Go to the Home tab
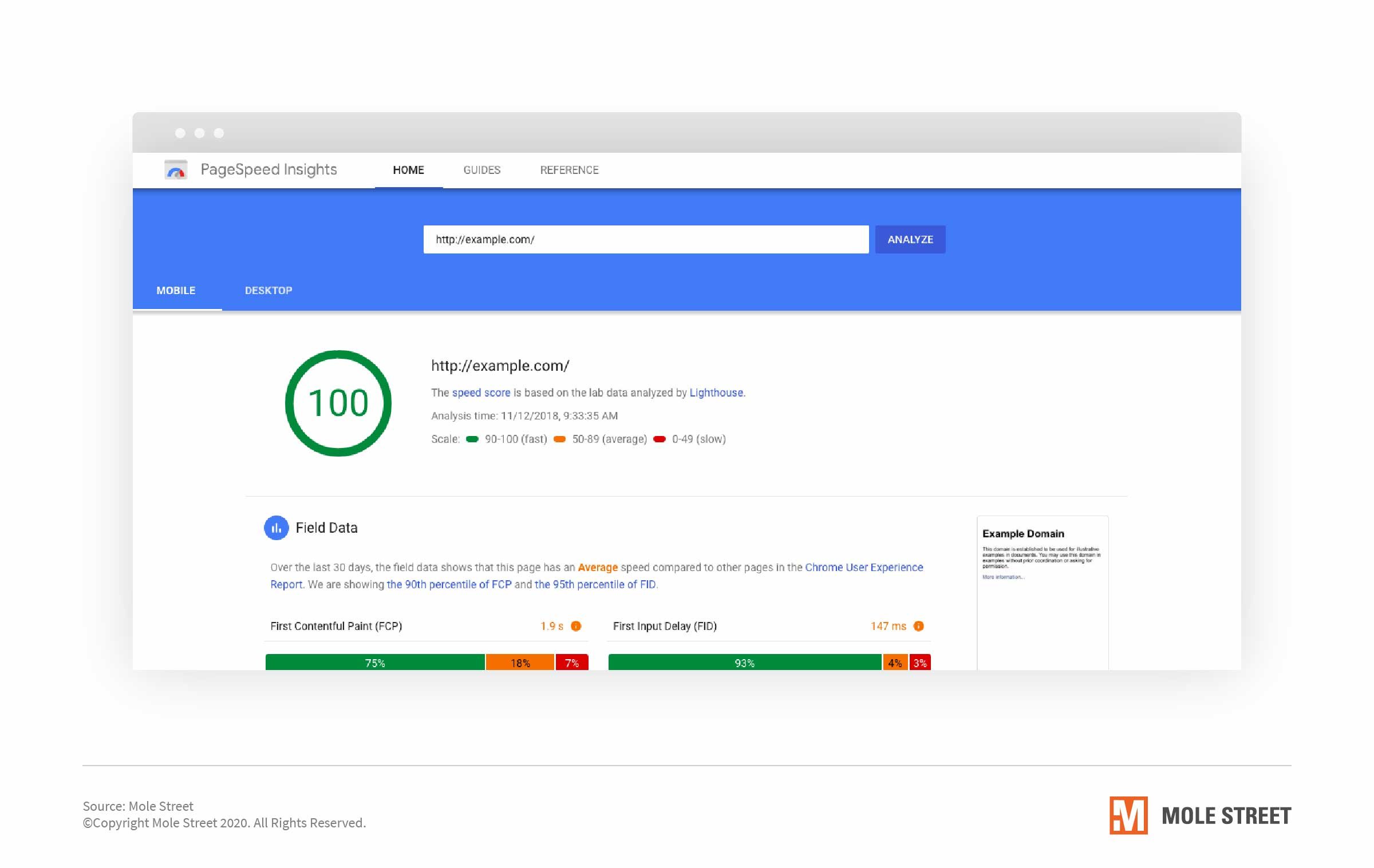Image resolution: width=1374 pixels, height=868 pixels. [x=408, y=170]
